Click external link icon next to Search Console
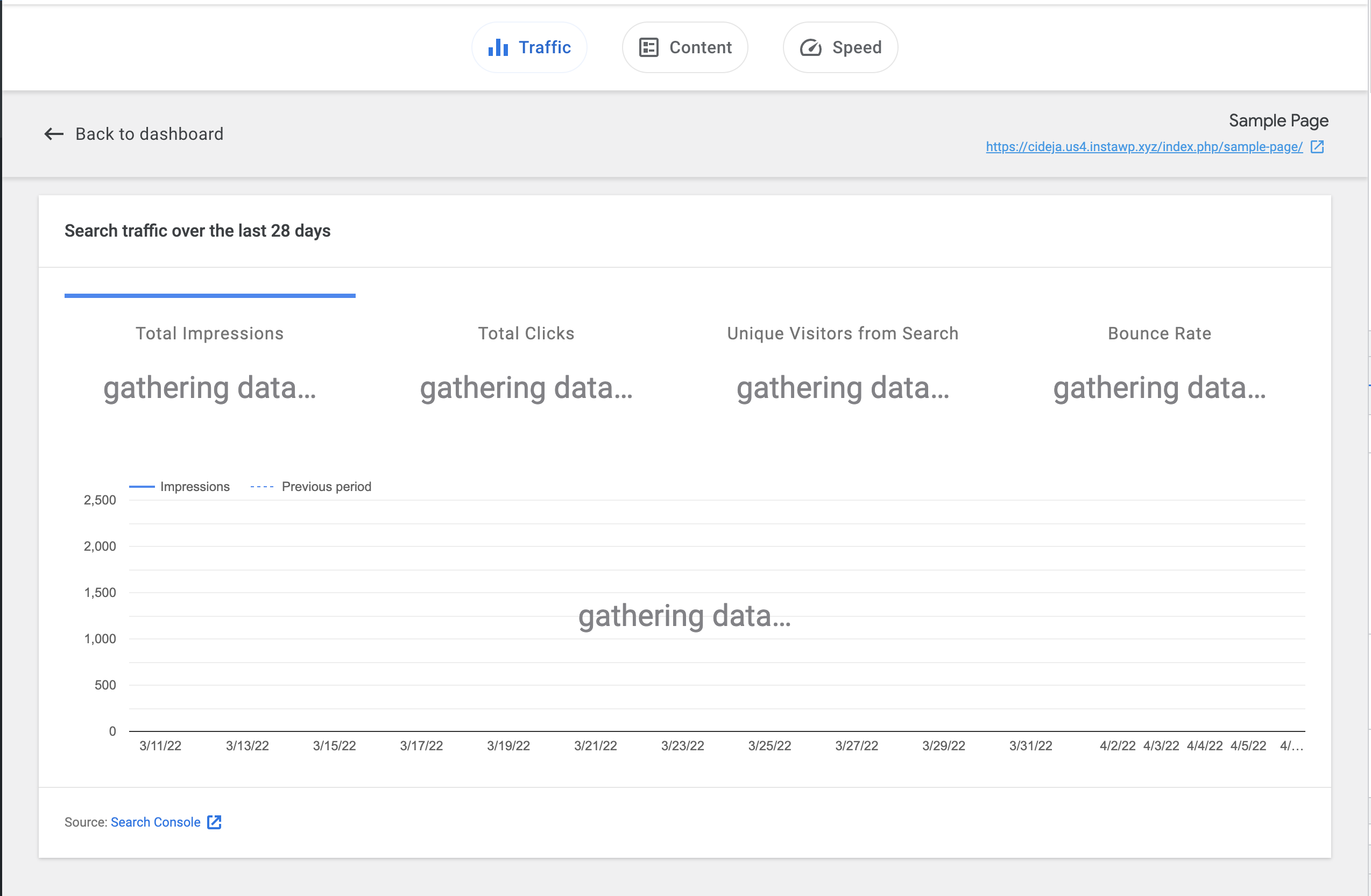 pyautogui.click(x=214, y=822)
